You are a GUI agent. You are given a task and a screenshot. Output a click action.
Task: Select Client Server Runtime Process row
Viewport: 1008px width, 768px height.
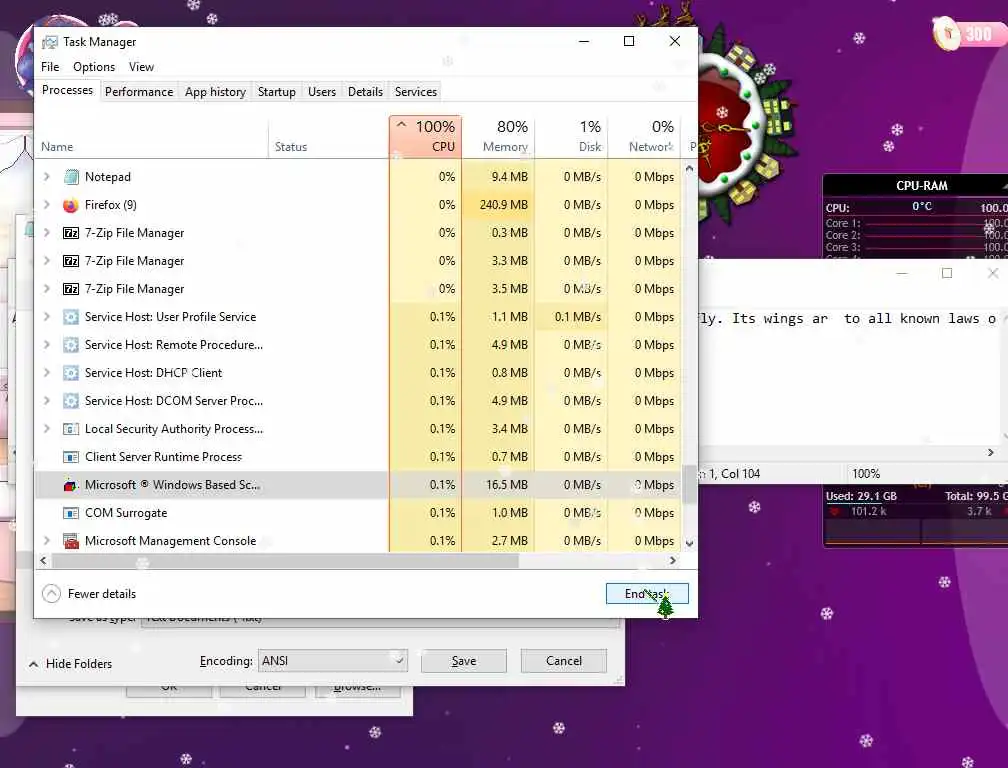coord(359,457)
